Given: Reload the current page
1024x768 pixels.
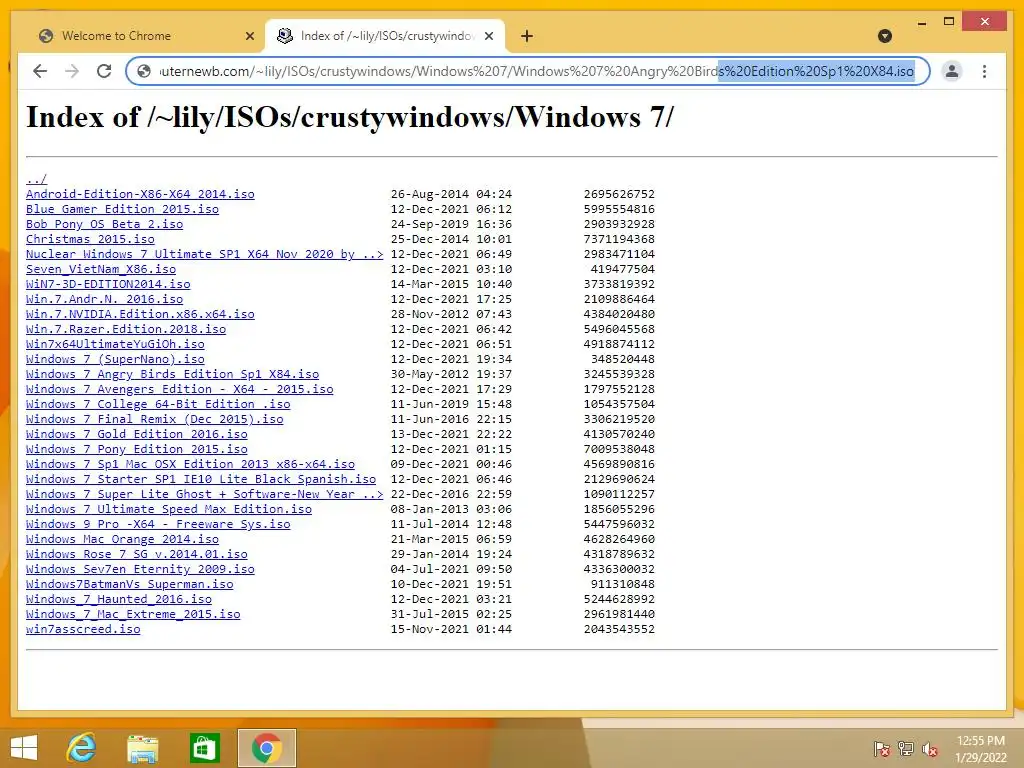Looking at the screenshot, I should pyautogui.click(x=104, y=71).
